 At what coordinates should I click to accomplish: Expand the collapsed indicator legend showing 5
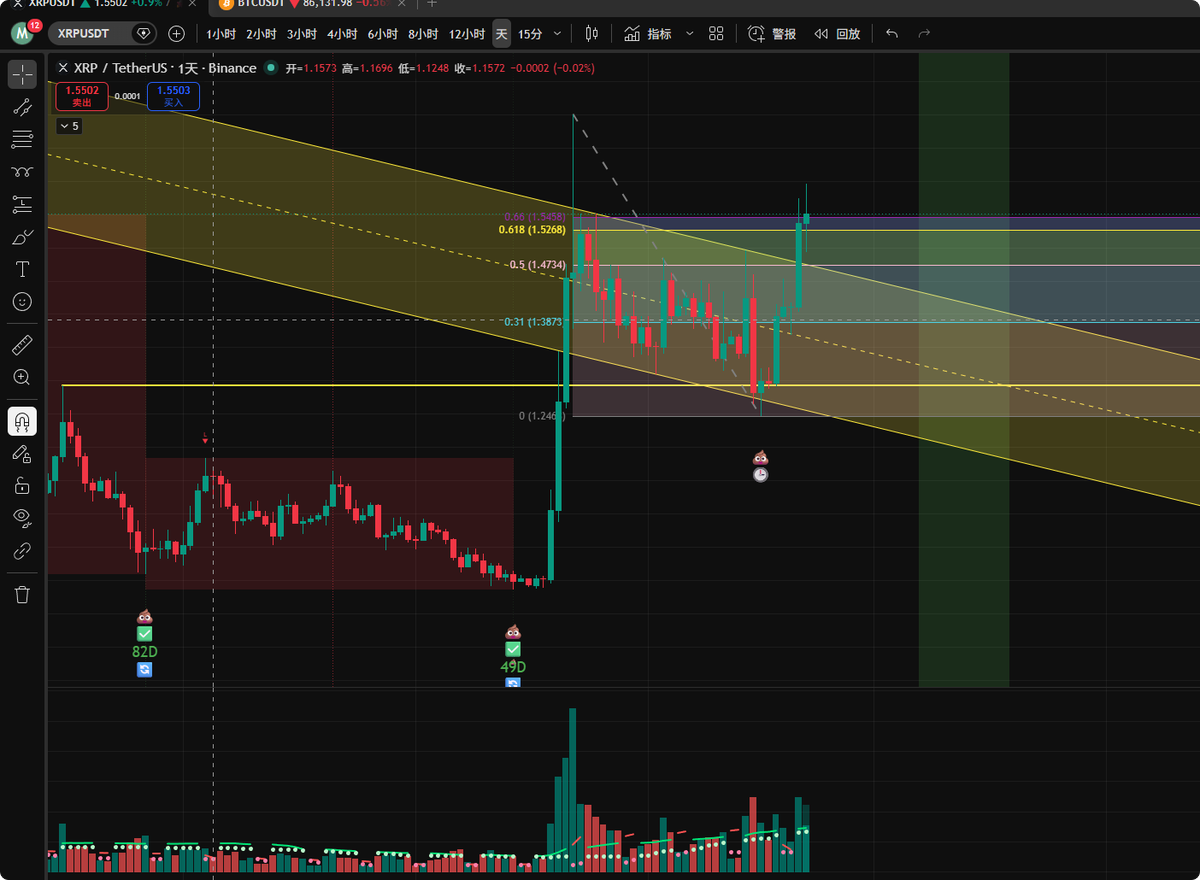click(x=68, y=126)
